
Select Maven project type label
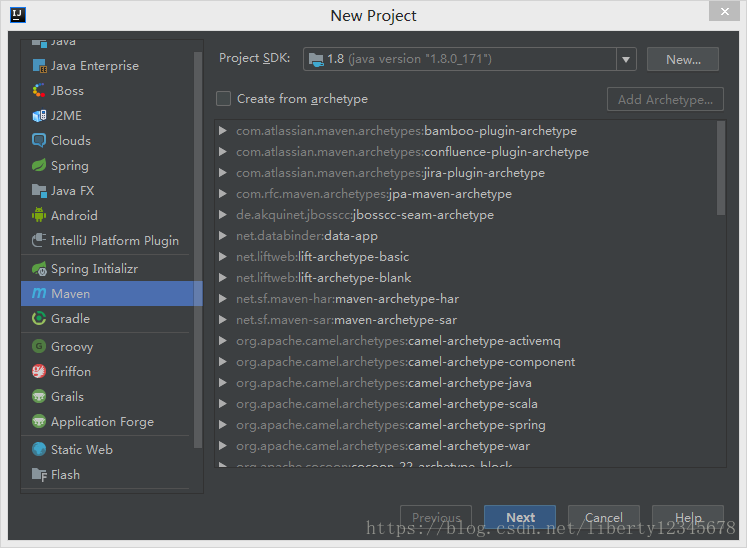pos(71,294)
